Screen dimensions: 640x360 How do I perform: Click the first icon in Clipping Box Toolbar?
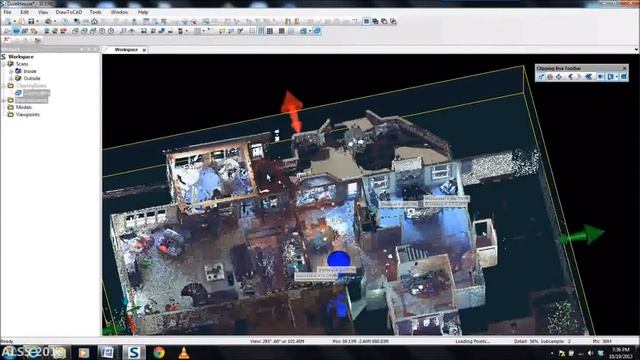pos(542,77)
